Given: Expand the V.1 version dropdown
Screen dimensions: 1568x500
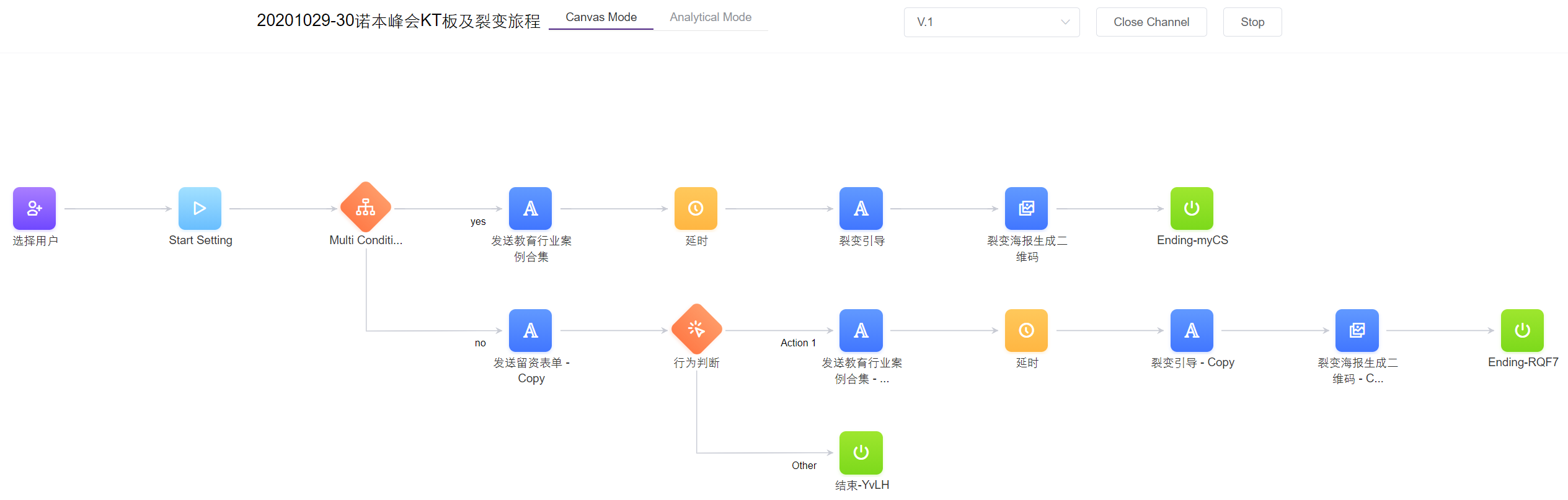Looking at the screenshot, I should 991,22.
